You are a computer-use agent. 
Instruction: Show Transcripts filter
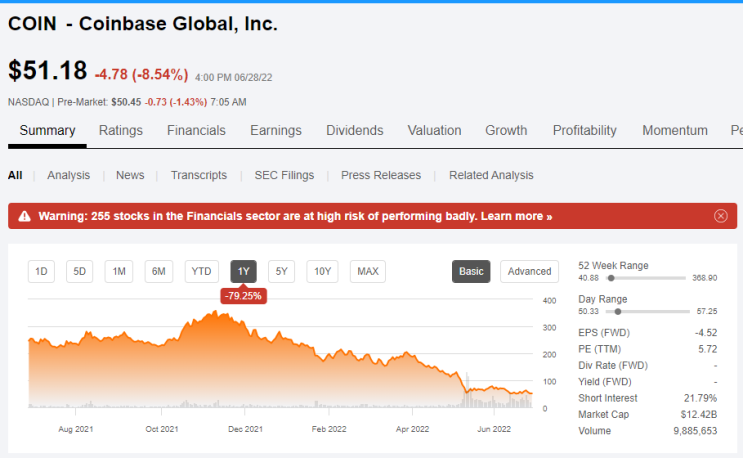[199, 175]
